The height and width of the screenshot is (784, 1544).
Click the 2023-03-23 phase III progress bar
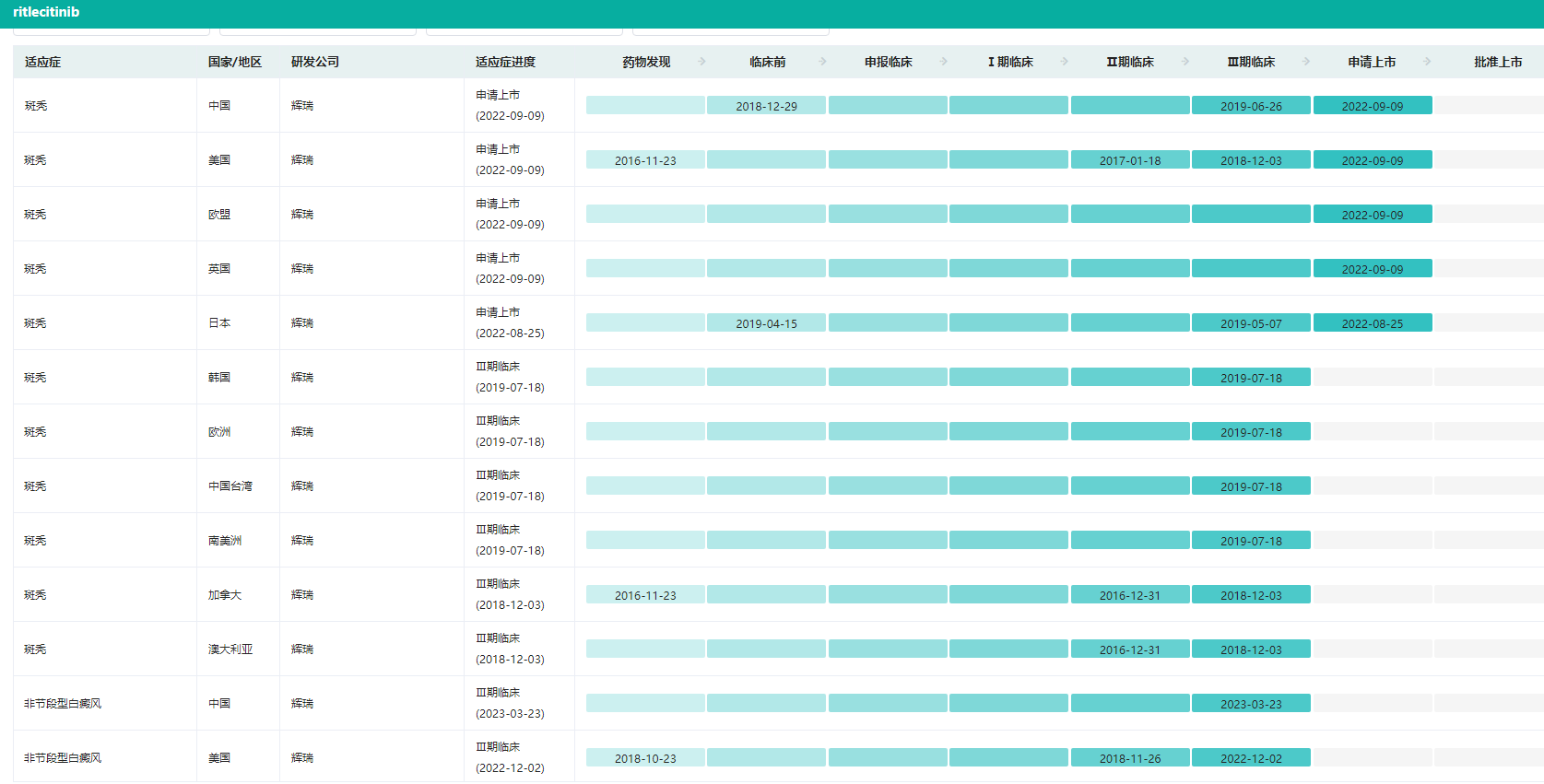pos(1251,704)
